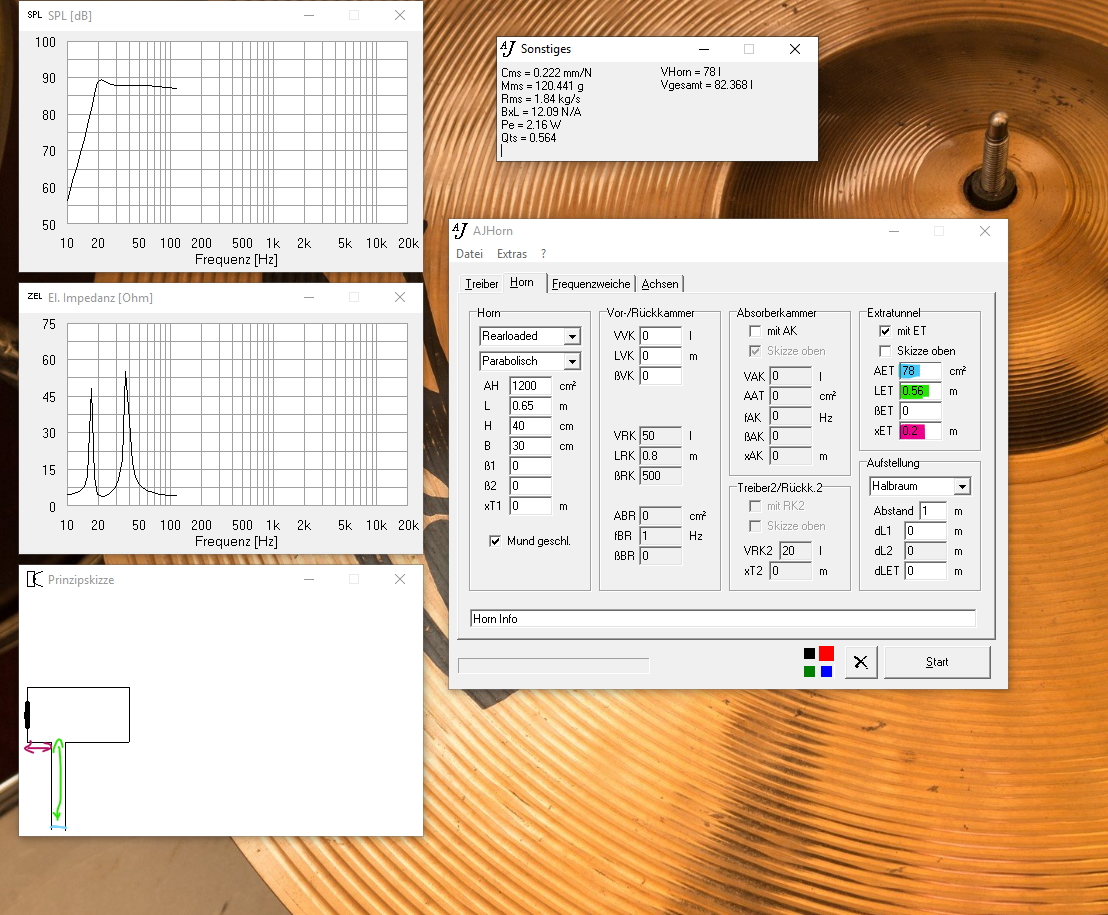The width and height of the screenshot is (1108, 915).
Task: Uncheck the 'mit ET' checkbox
Action: coord(885,331)
